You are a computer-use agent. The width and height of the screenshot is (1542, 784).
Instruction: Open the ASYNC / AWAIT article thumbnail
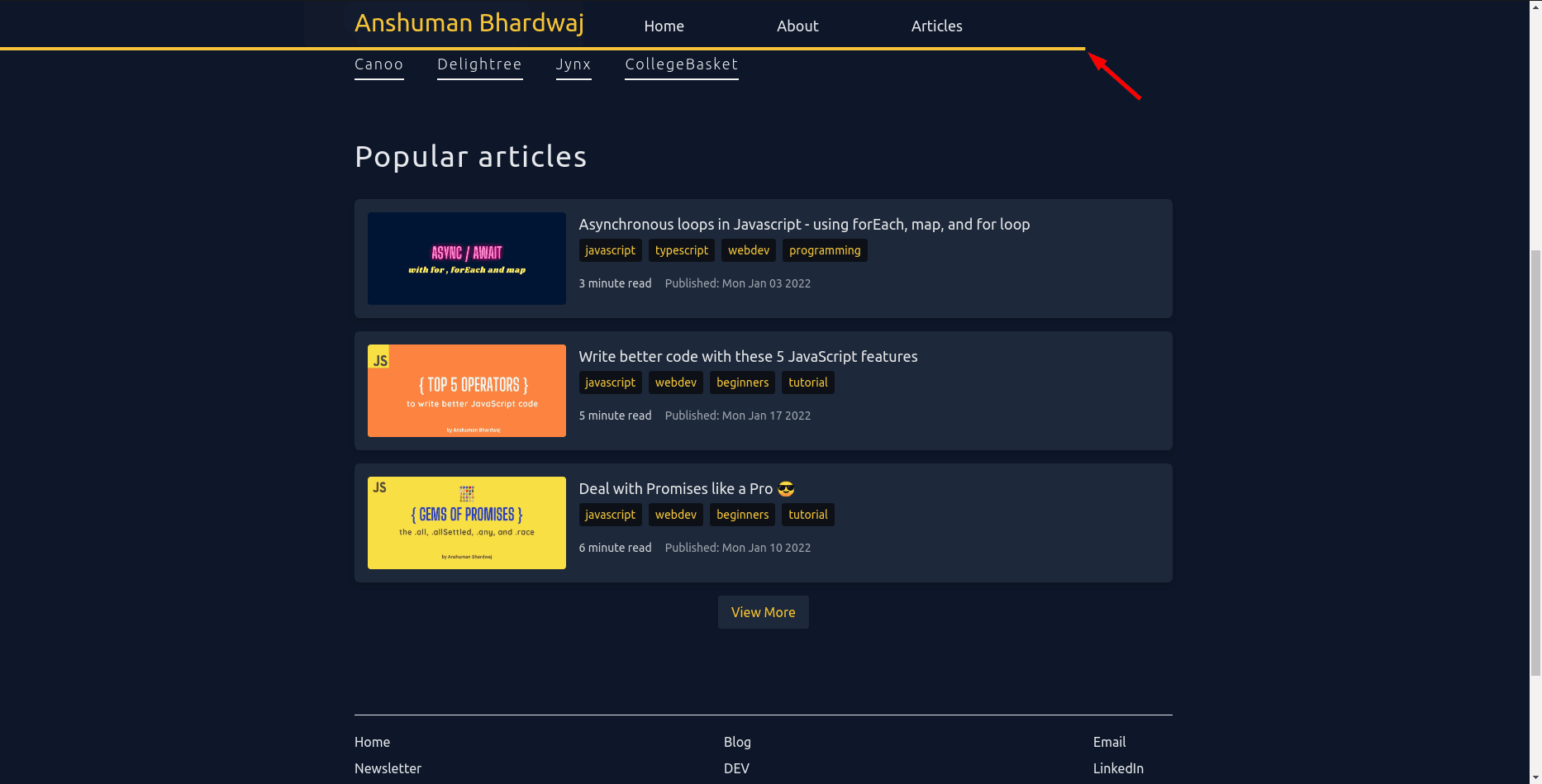[466, 259]
